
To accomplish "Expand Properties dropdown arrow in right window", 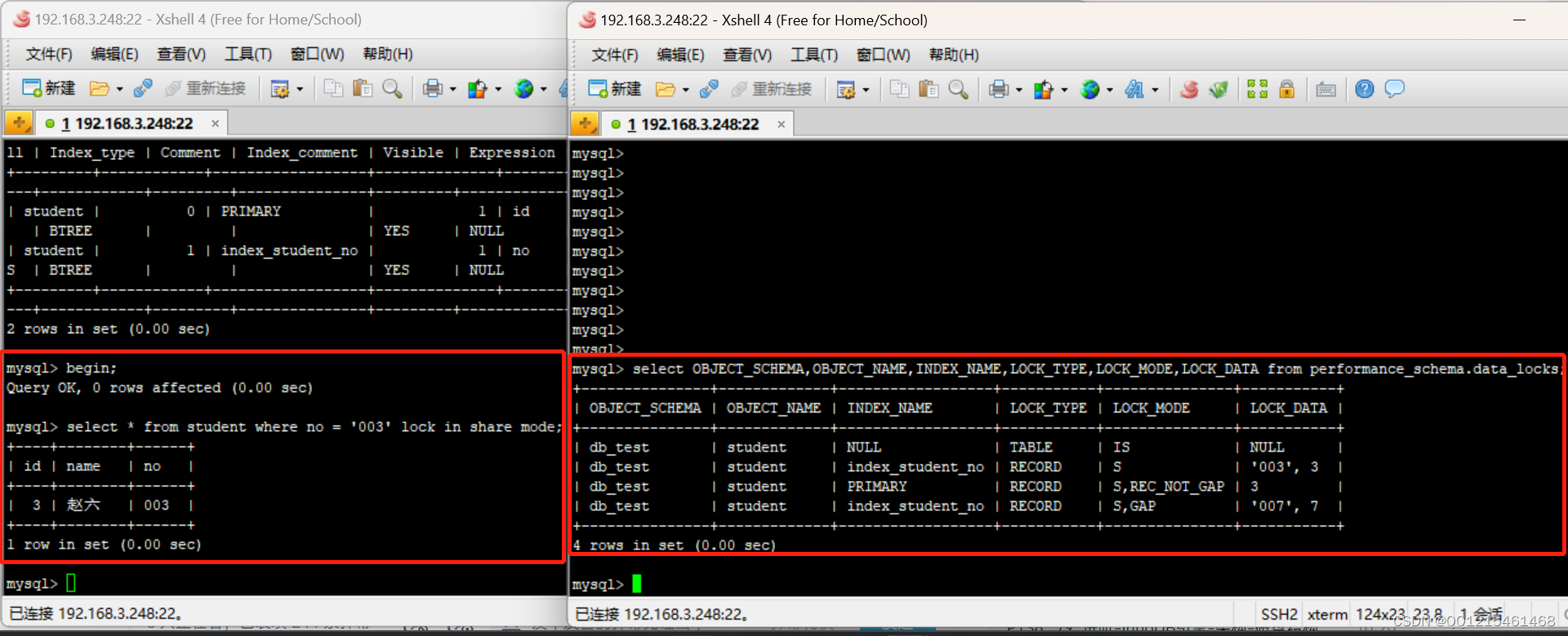I will pos(866,90).
